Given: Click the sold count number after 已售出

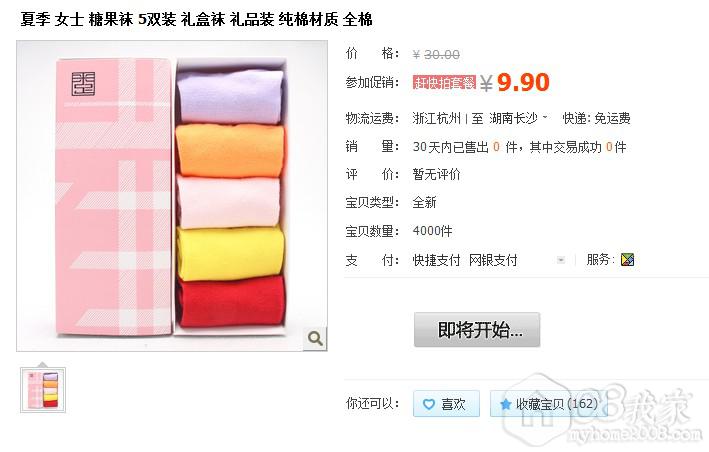Looking at the screenshot, I should tap(496, 147).
